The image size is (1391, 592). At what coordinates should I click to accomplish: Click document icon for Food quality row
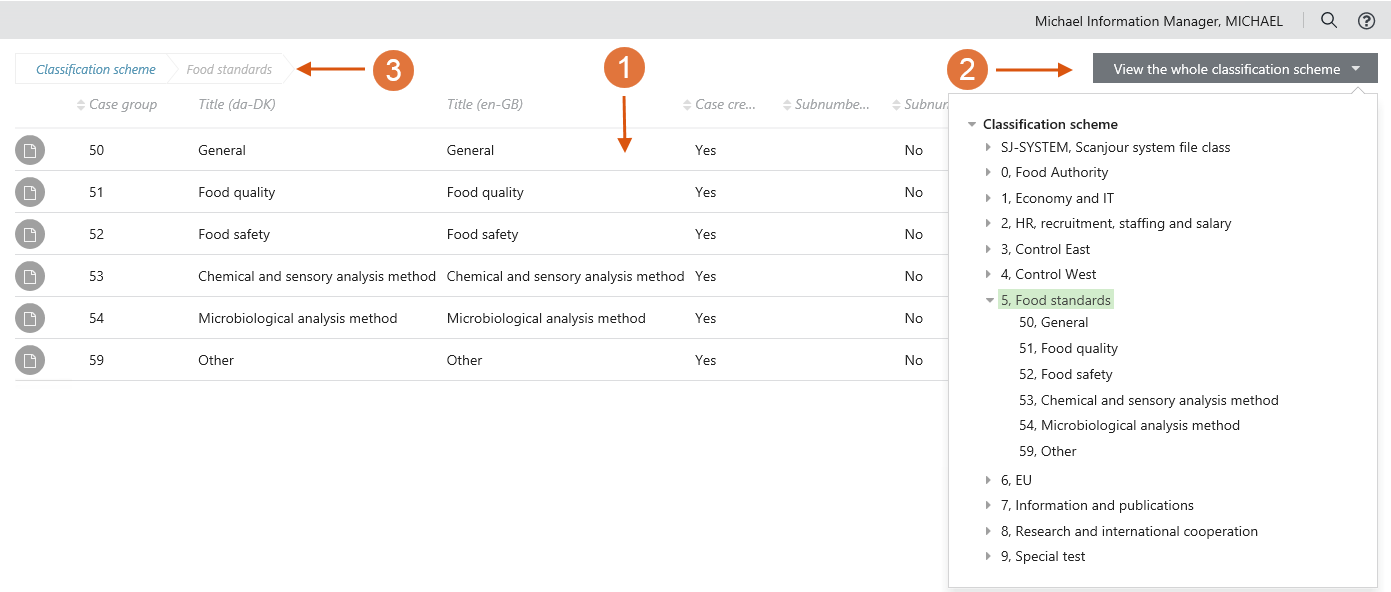point(30,192)
